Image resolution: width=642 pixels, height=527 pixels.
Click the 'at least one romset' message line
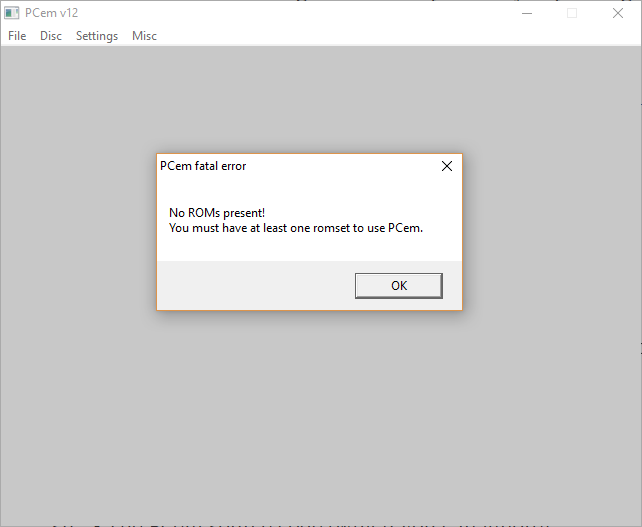tap(296, 228)
